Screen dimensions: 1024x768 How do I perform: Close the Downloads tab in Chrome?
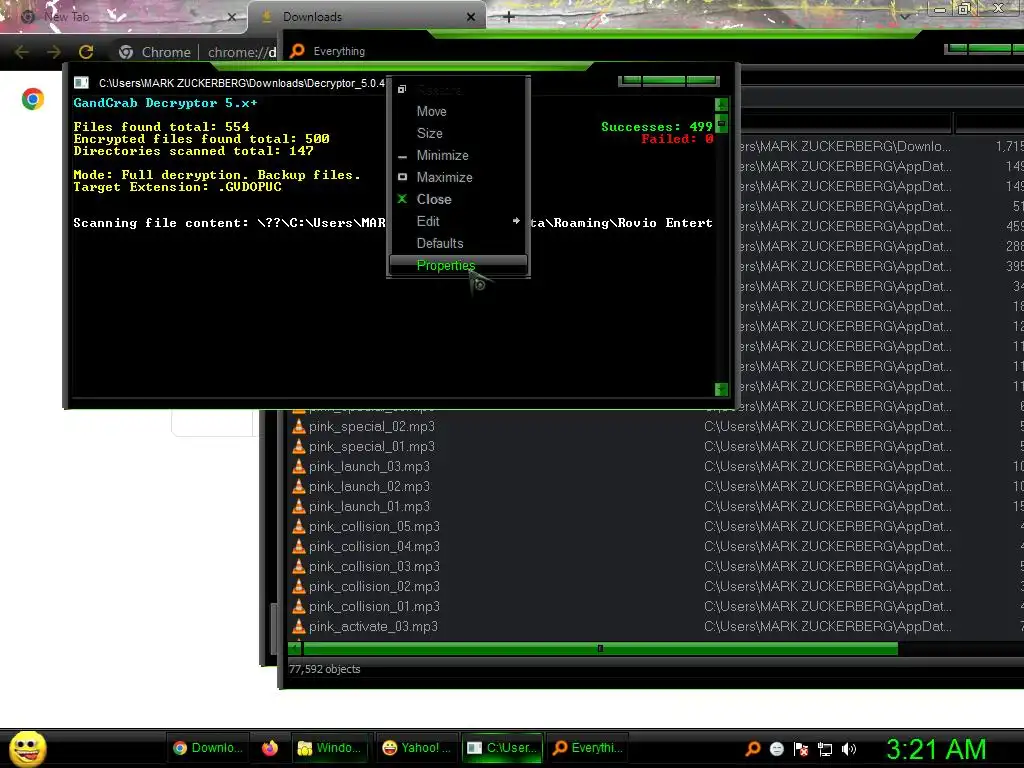(471, 17)
